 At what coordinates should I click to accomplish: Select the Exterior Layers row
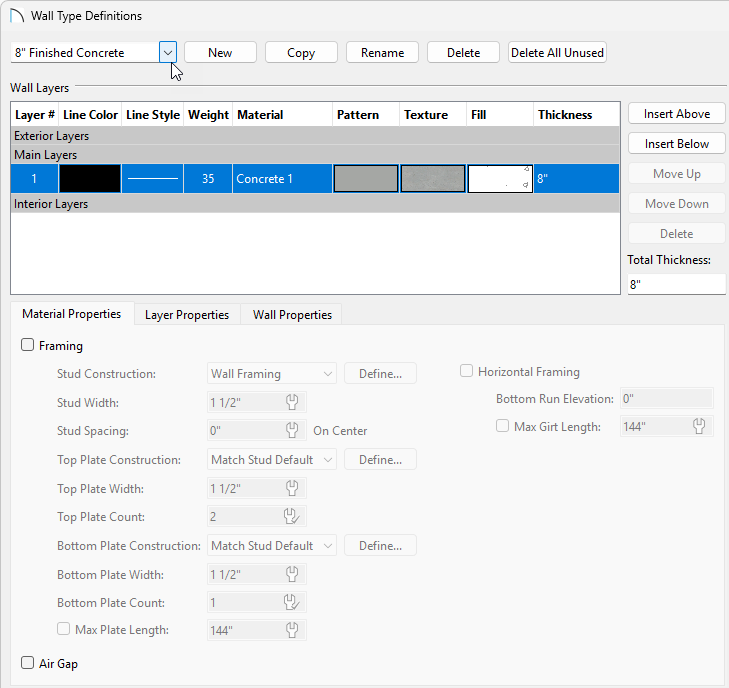coord(315,136)
